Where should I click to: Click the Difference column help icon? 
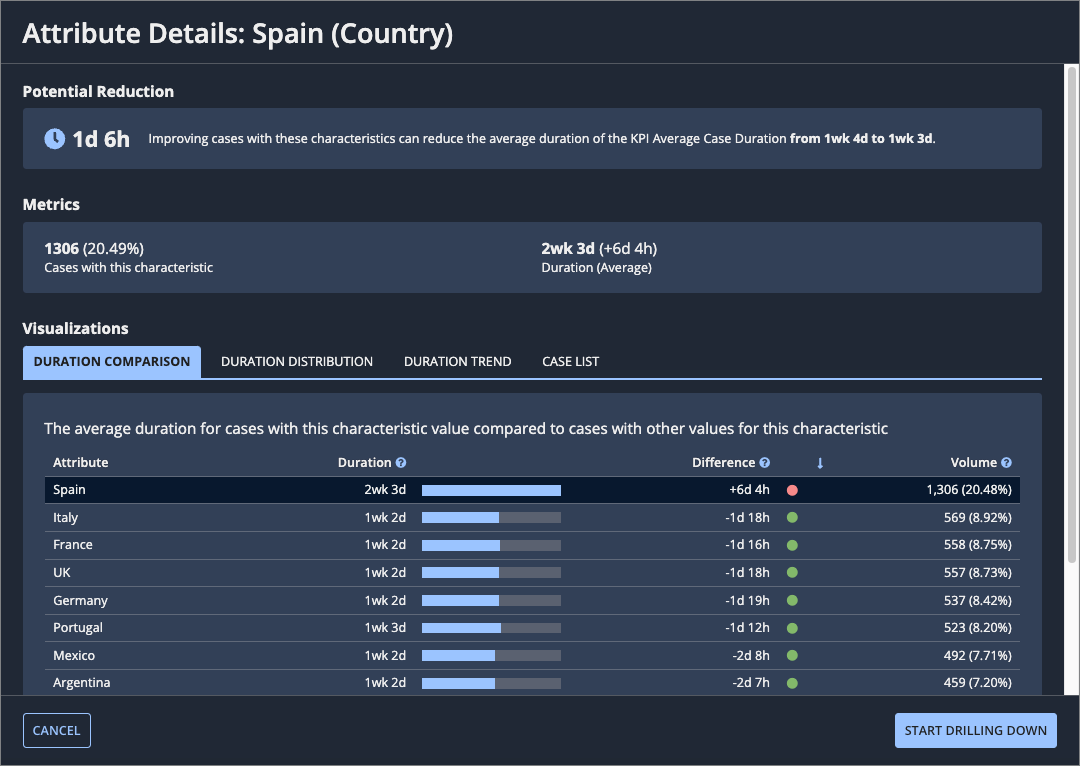(x=765, y=463)
